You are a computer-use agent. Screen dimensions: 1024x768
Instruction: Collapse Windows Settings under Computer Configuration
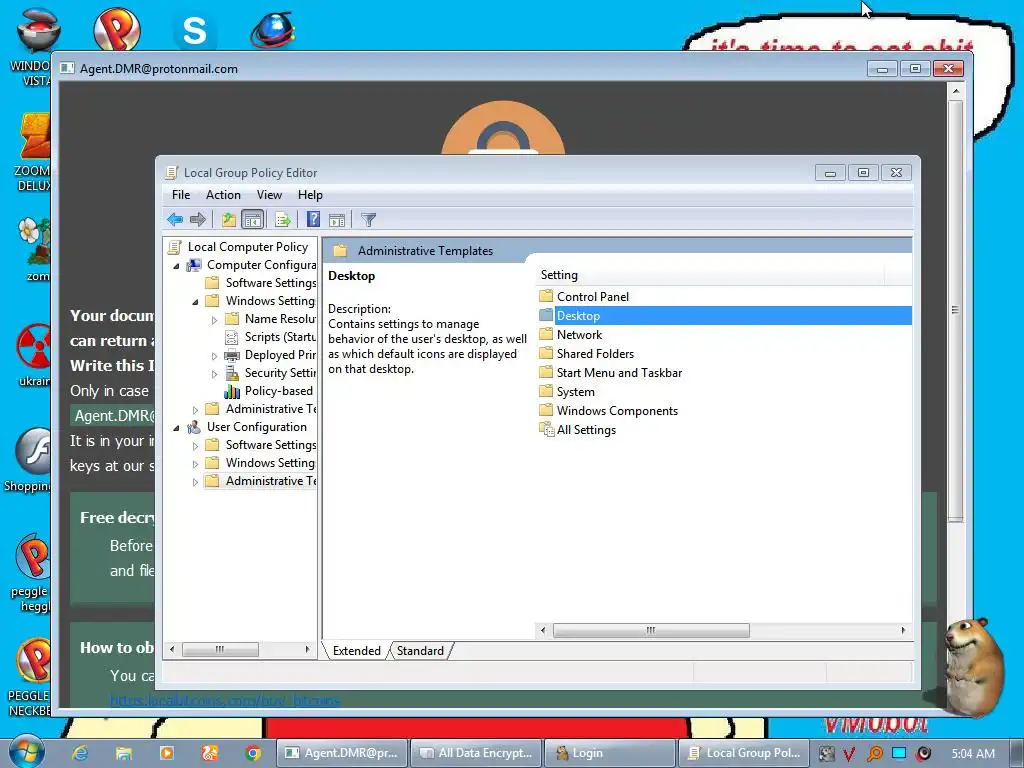pyautogui.click(x=195, y=302)
